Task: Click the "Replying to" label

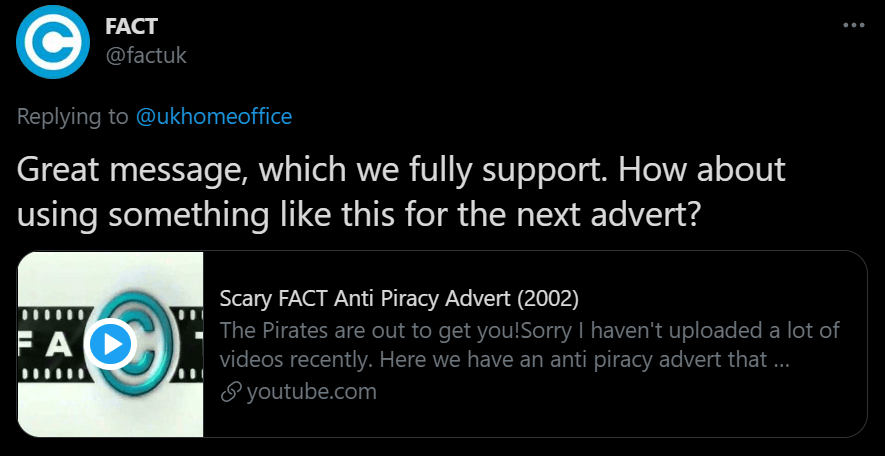Action: pyautogui.click(x=73, y=116)
